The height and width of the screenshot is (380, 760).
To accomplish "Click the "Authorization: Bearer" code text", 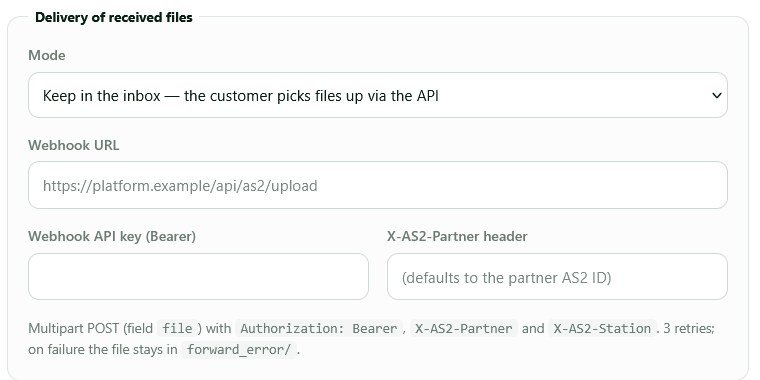I will pos(319,329).
